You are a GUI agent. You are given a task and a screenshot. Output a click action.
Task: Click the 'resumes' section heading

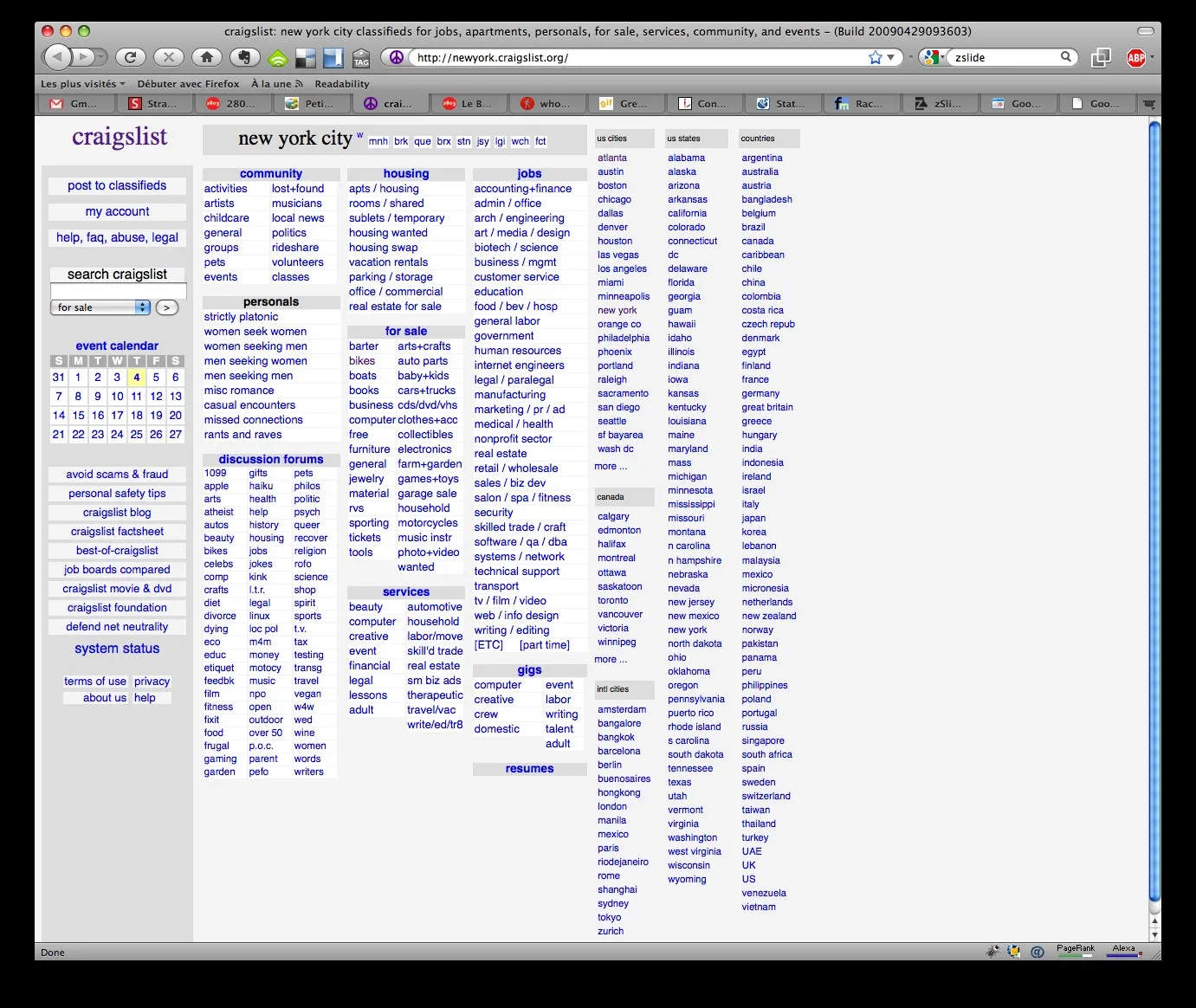[529, 769]
